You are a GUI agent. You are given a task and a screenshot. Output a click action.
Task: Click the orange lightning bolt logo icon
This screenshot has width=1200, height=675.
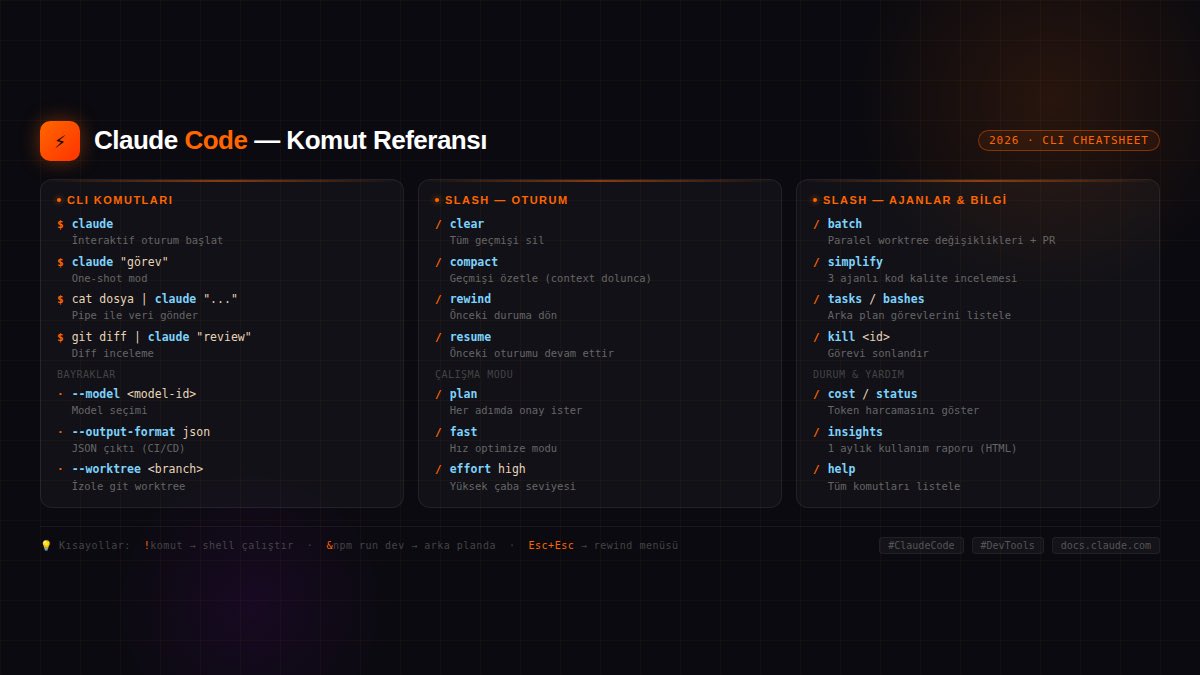click(x=60, y=141)
